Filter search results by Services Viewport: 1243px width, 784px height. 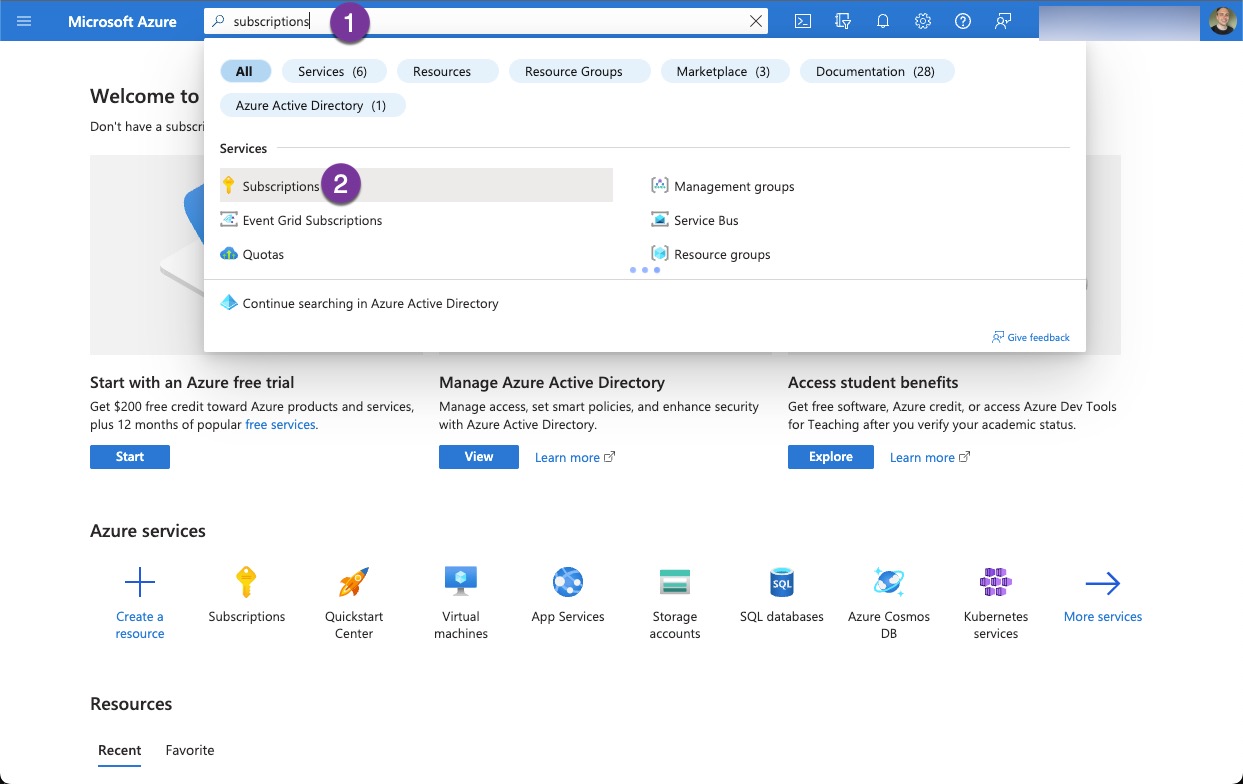click(x=333, y=71)
